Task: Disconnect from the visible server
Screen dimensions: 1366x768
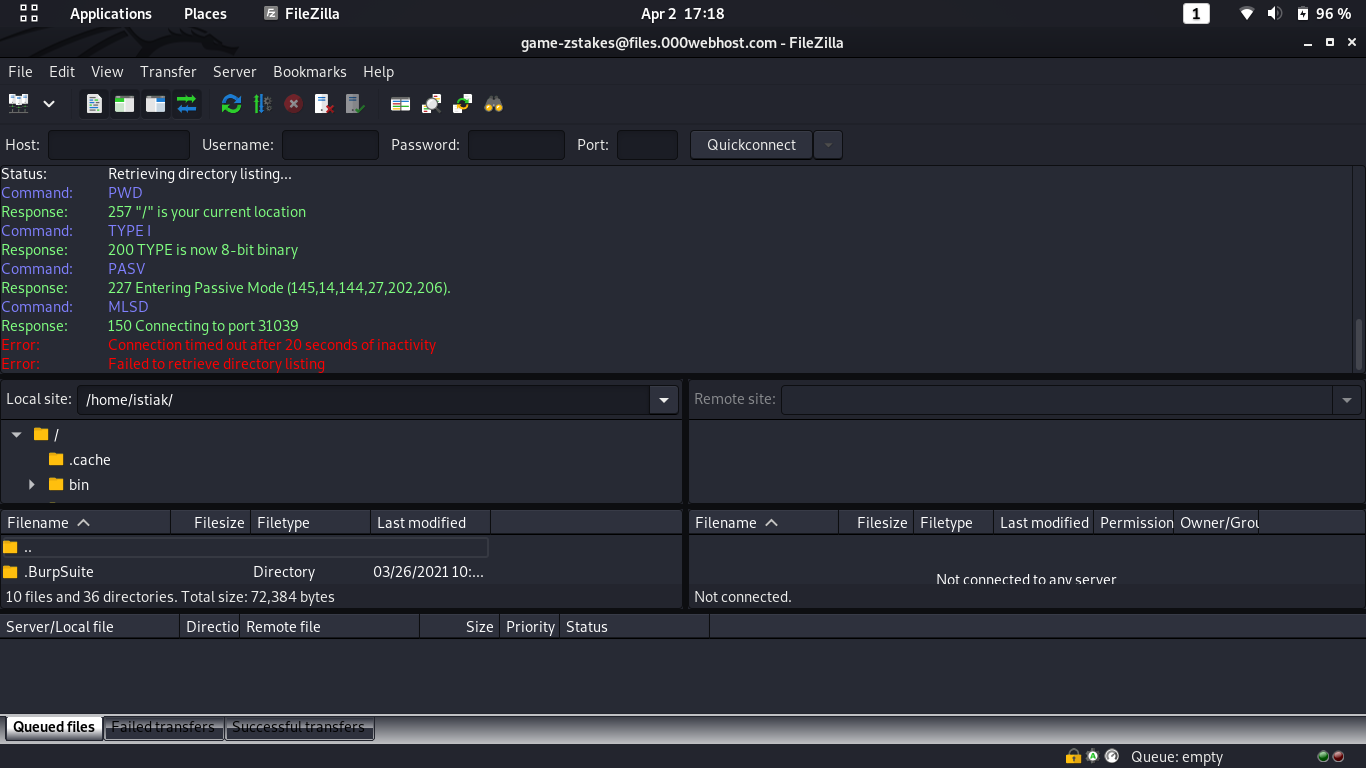Action: (x=324, y=103)
